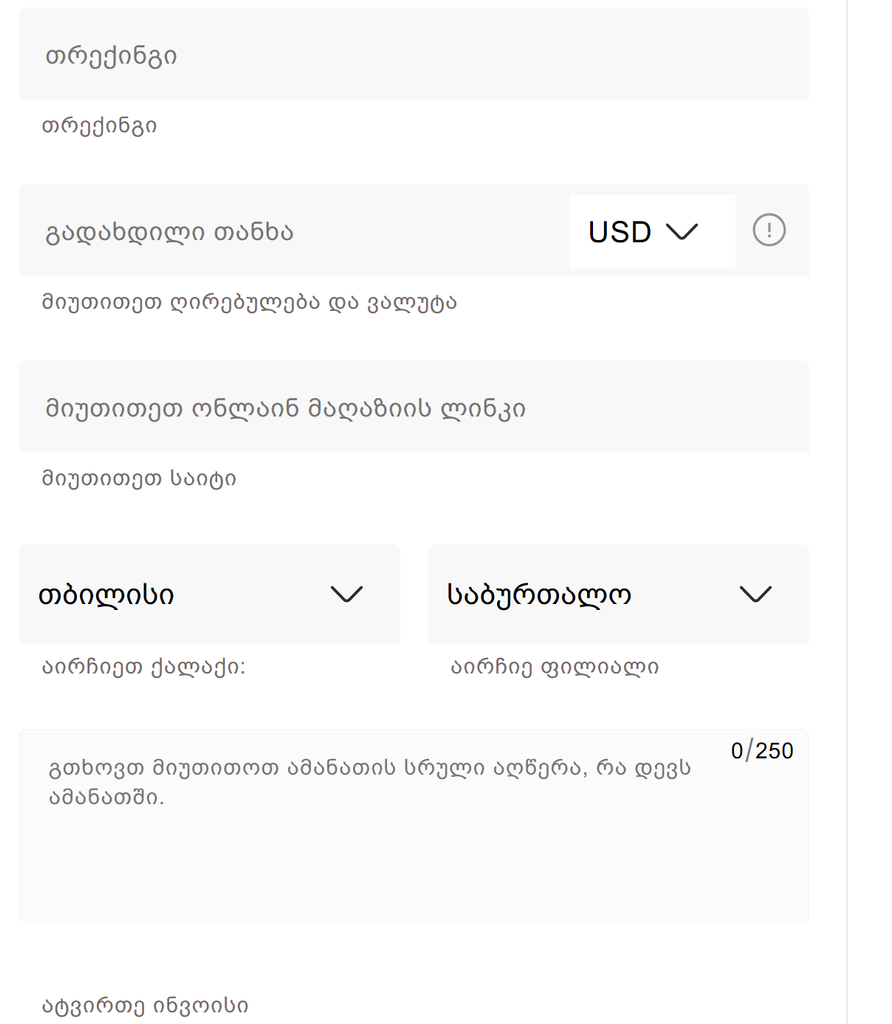Click the parcel description text area
The height and width of the screenshot is (1024, 892).
click(x=414, y=850)
